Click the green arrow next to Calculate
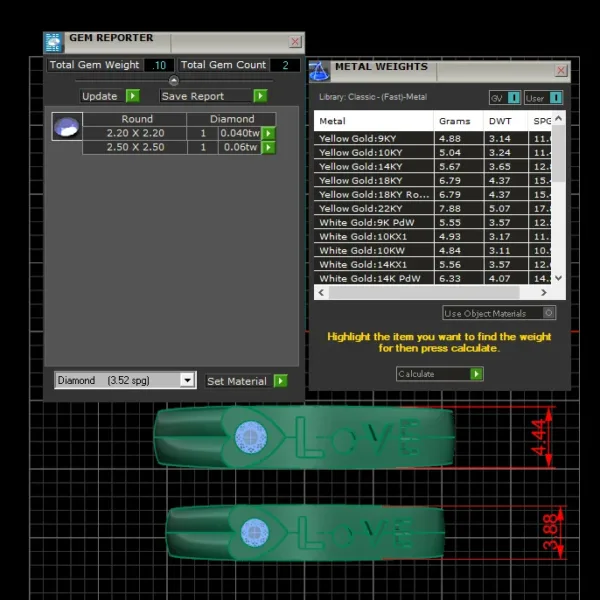 coord(476,374)
